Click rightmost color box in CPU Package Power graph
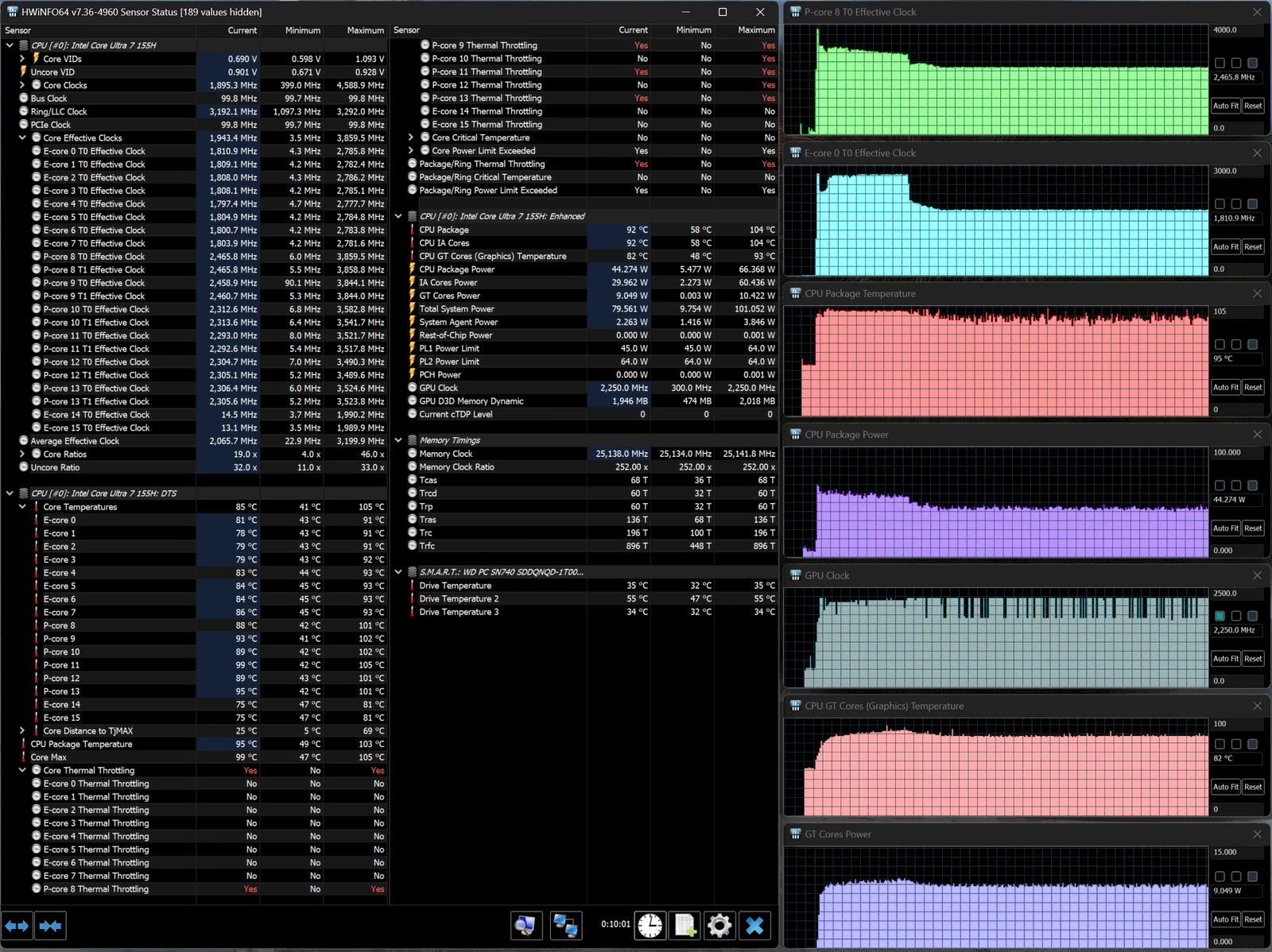This screenshot has width=1272, height=952. (1252, 486)
